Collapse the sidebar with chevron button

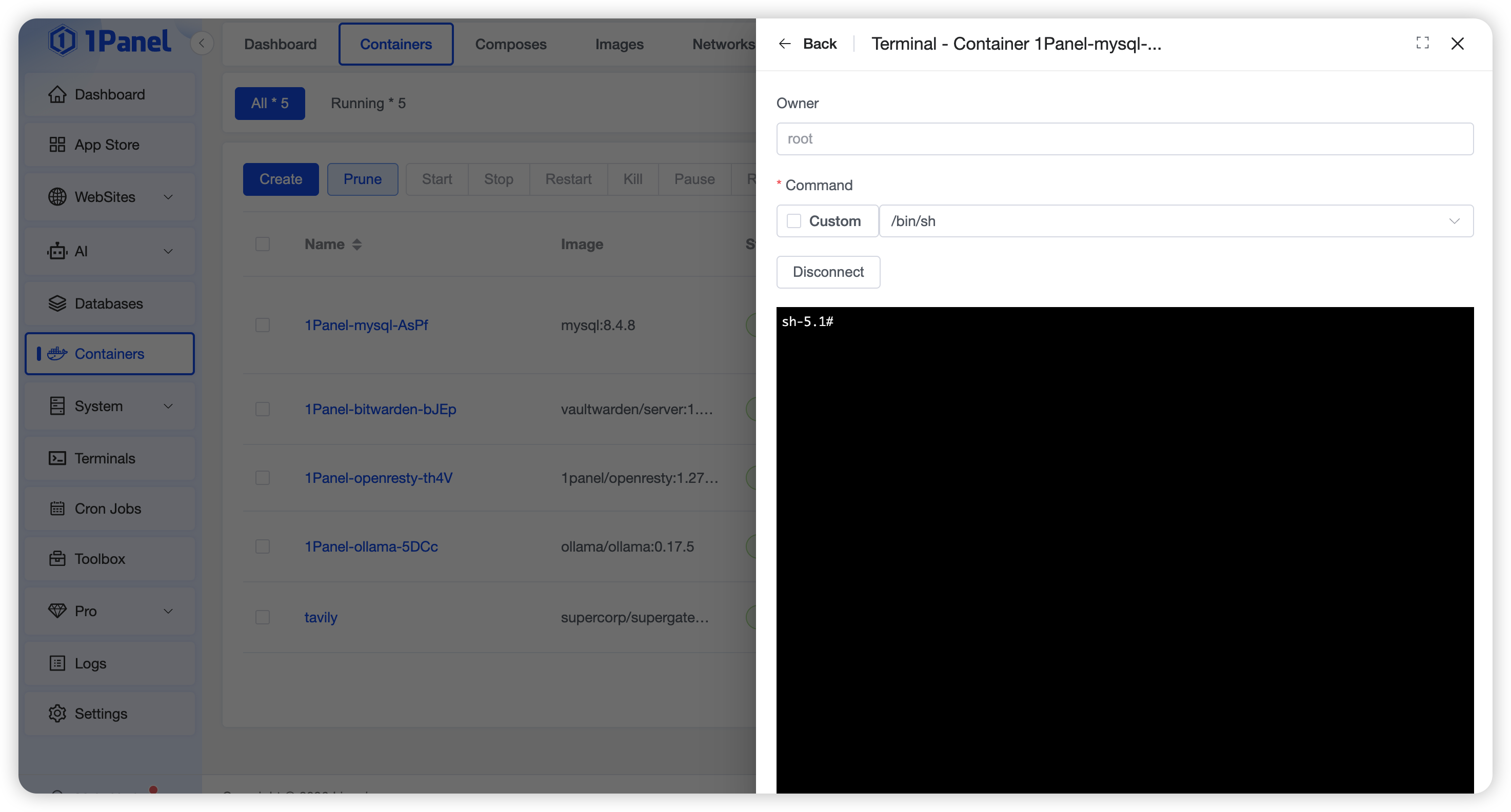click(202, 43)
